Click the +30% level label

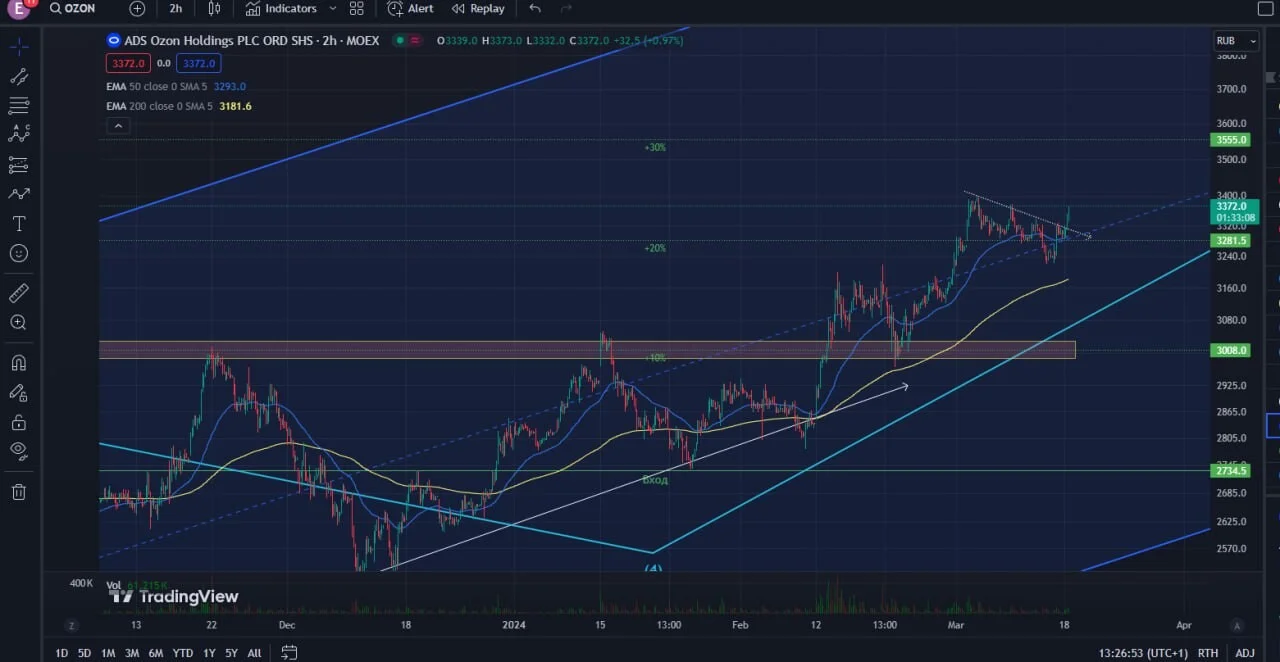pos(655,147)
